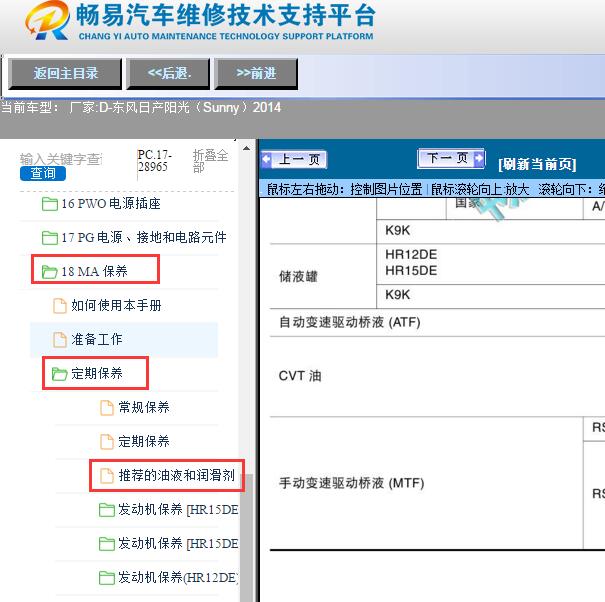Click document icon of 准备工作

click(60, 340)
